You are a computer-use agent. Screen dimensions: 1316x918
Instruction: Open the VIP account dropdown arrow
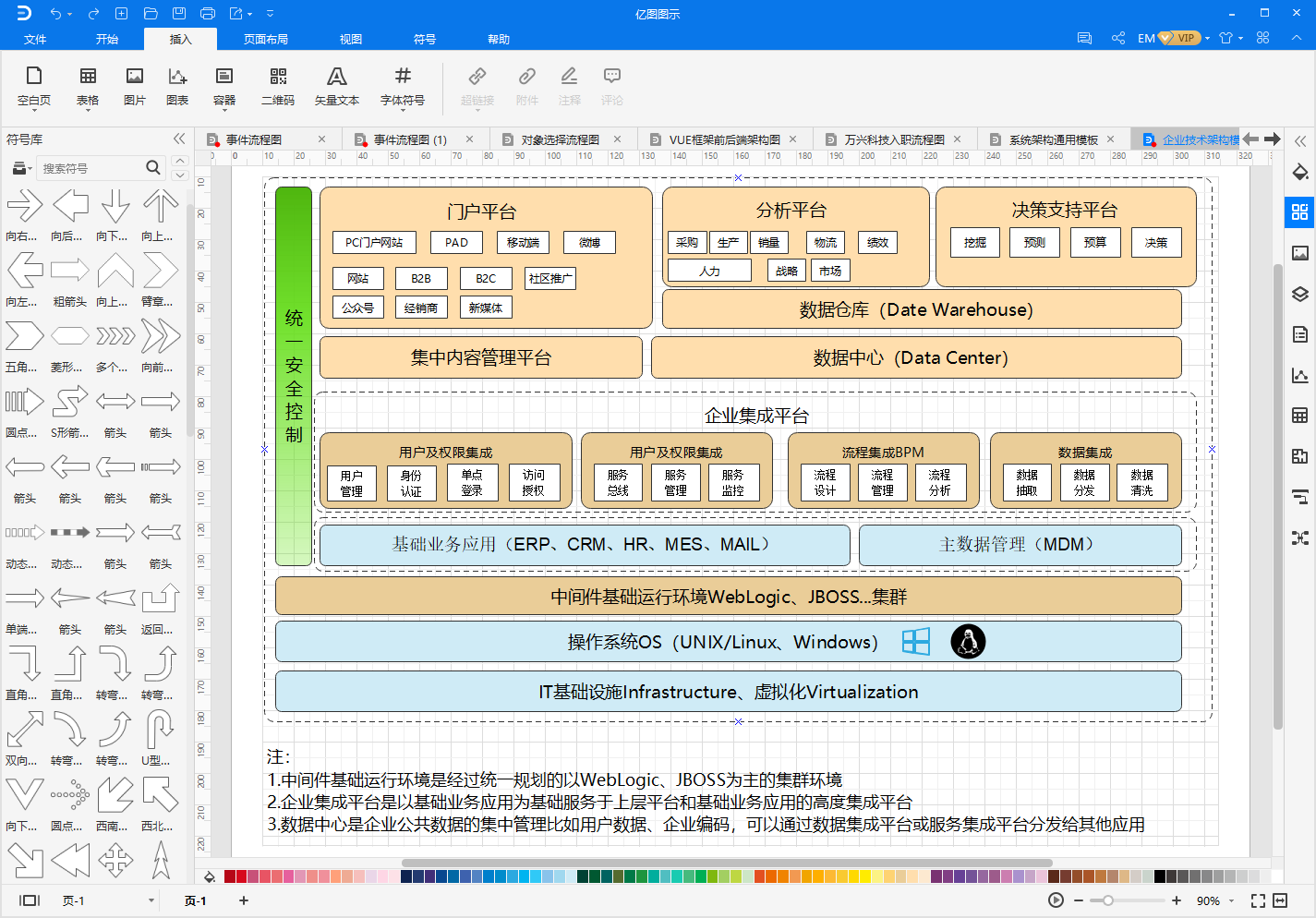[x=1207, y=39]
